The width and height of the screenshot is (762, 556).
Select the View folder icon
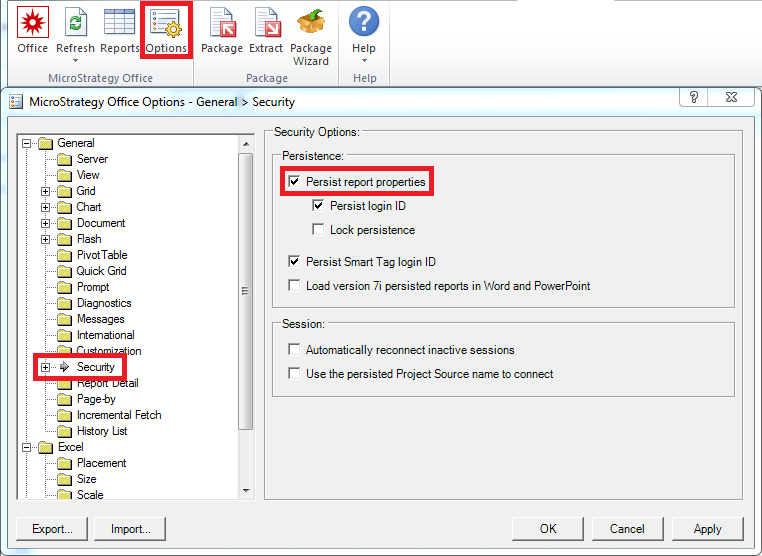pos(64,175)
